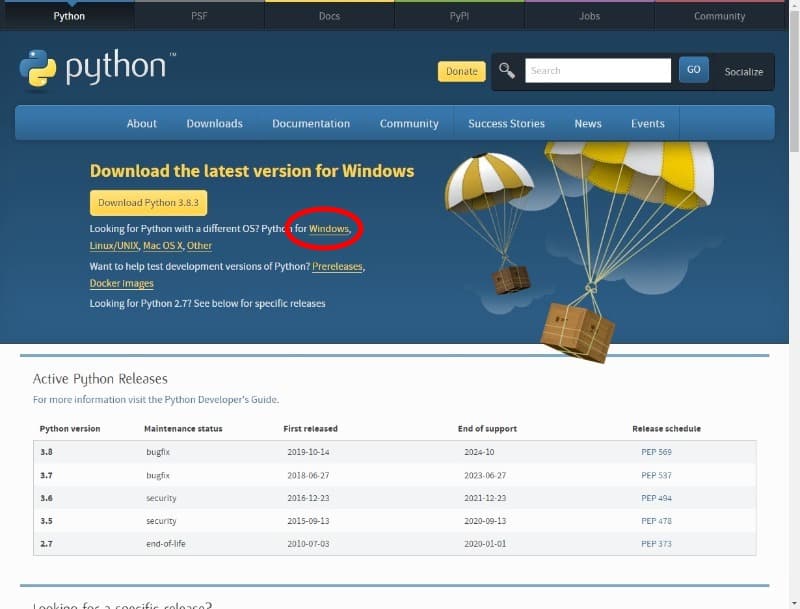800x609 pixels.
Task: Click the '2020-01-01' end of support date
Action: 485,544
